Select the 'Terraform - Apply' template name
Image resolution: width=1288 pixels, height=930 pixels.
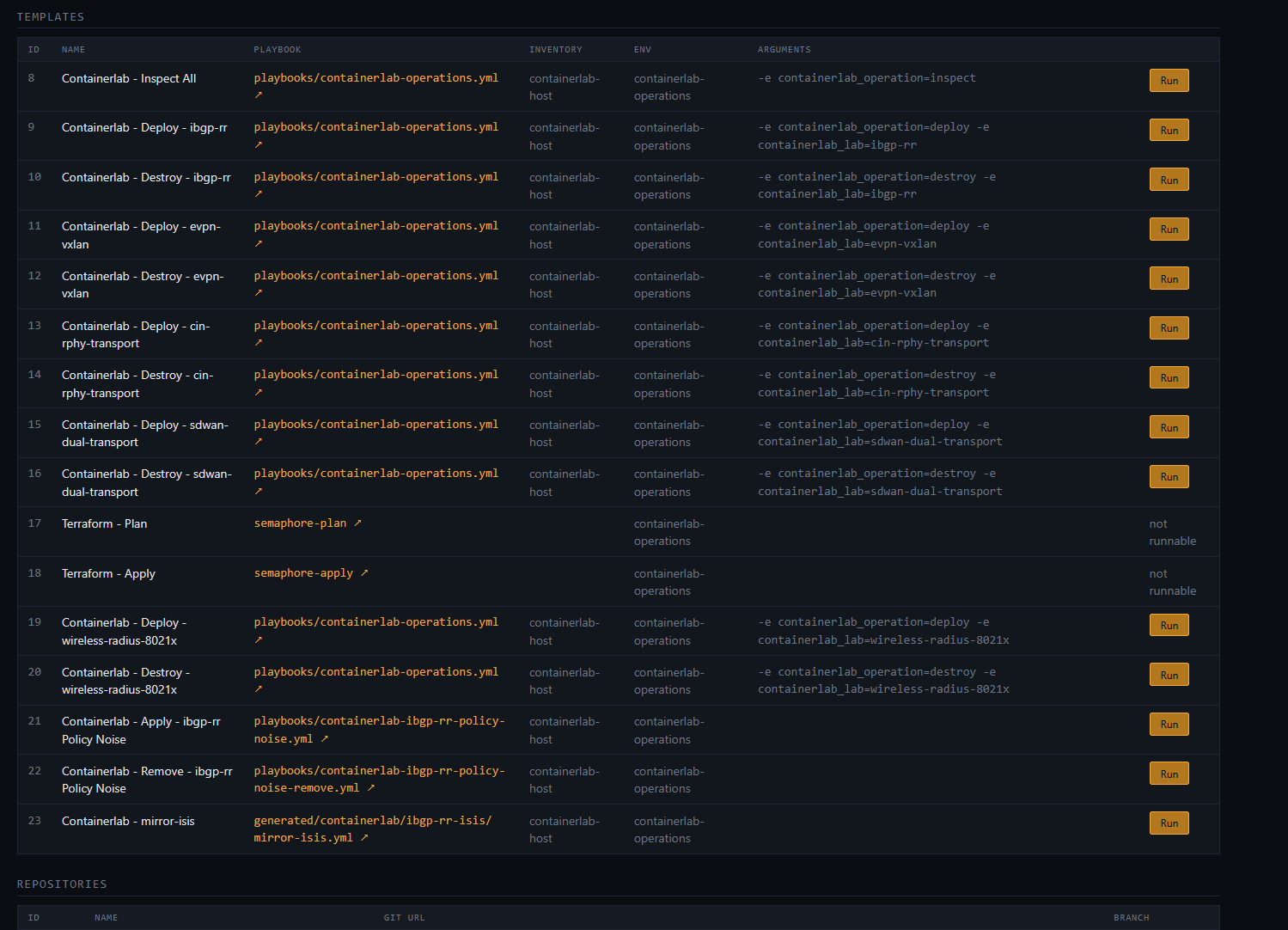tap(108, 573)
